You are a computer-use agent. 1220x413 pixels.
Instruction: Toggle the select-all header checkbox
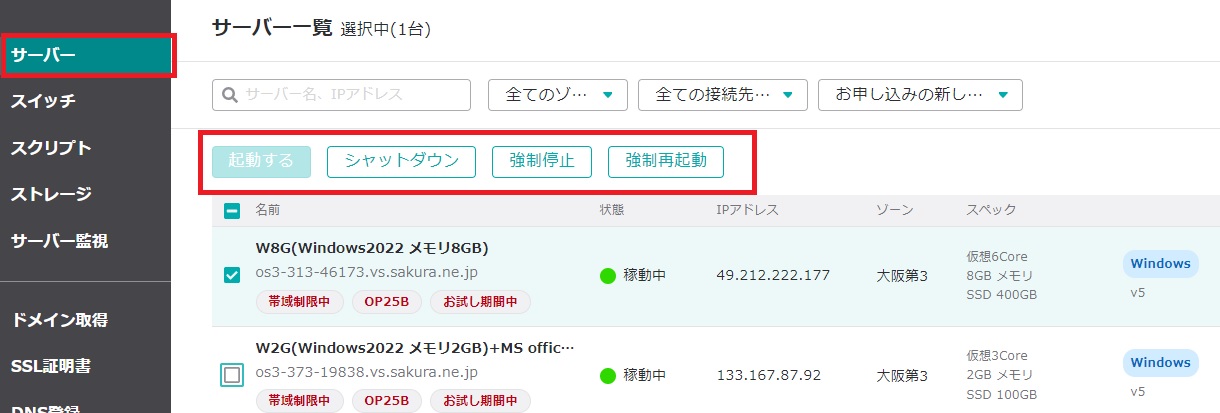click(232, 211)
